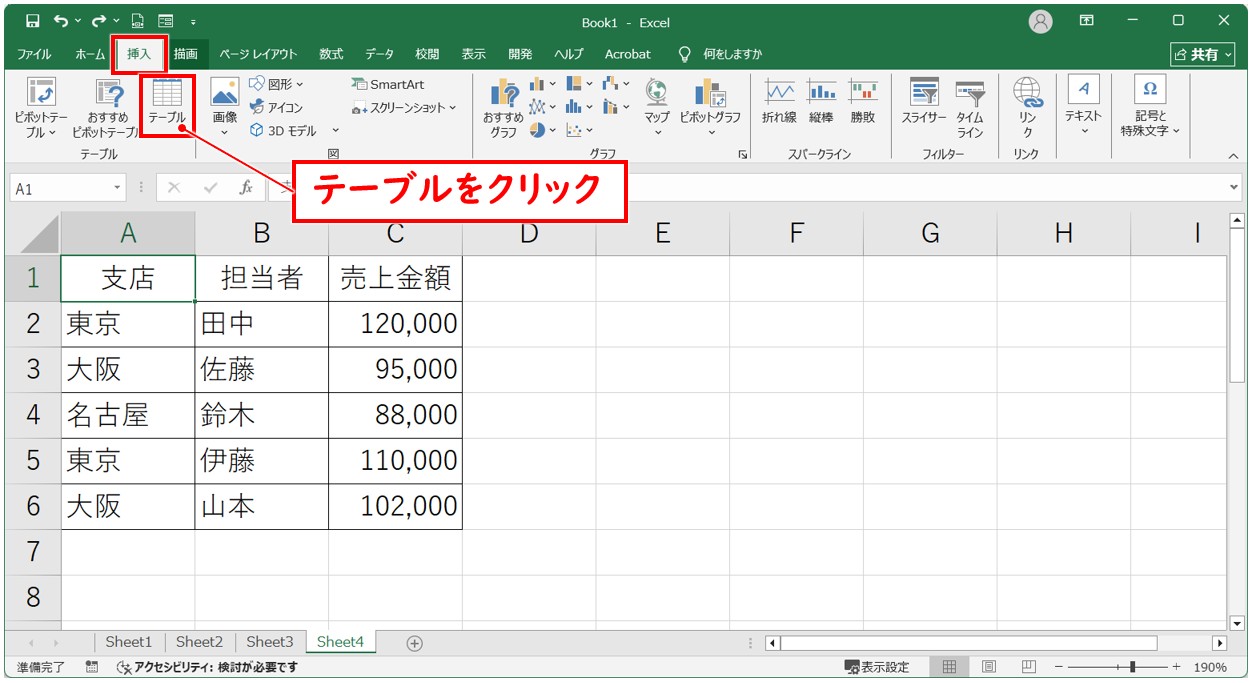
Task: Click the SmartArt button
Action: coord(388,84)
